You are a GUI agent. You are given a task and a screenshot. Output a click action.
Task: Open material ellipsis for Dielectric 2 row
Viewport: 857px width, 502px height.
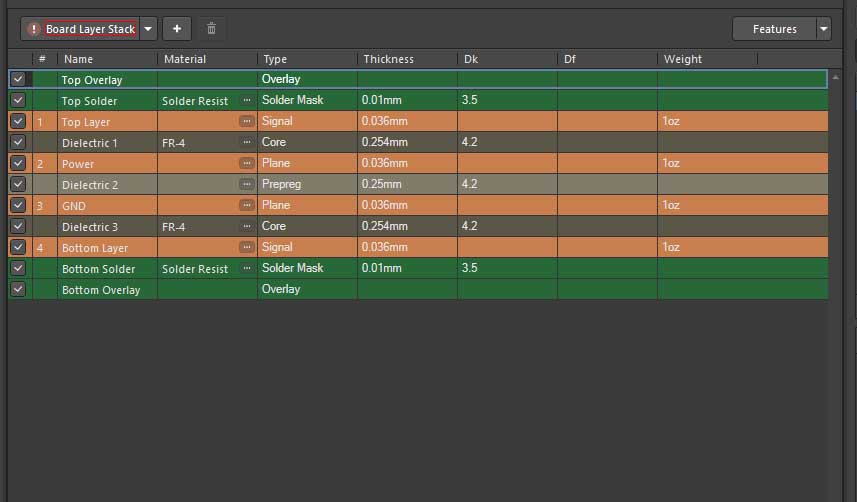pos(246,184)
